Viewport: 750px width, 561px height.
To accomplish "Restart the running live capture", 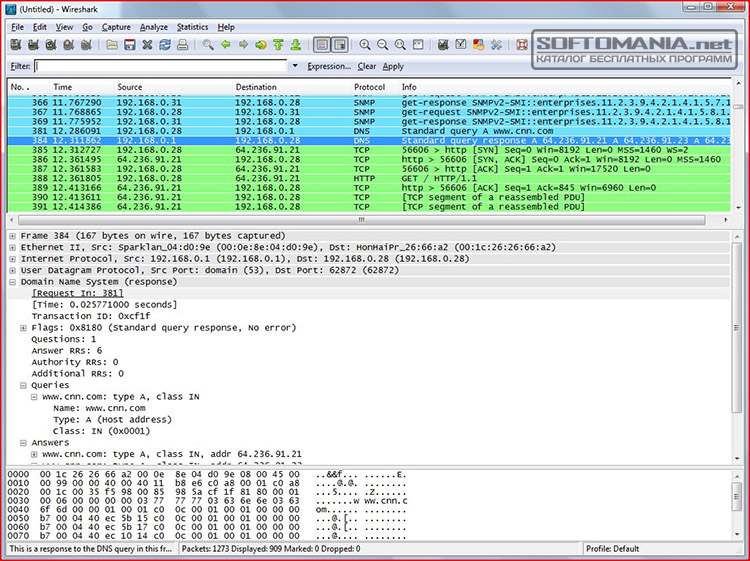I will click(x=87, y=45).
